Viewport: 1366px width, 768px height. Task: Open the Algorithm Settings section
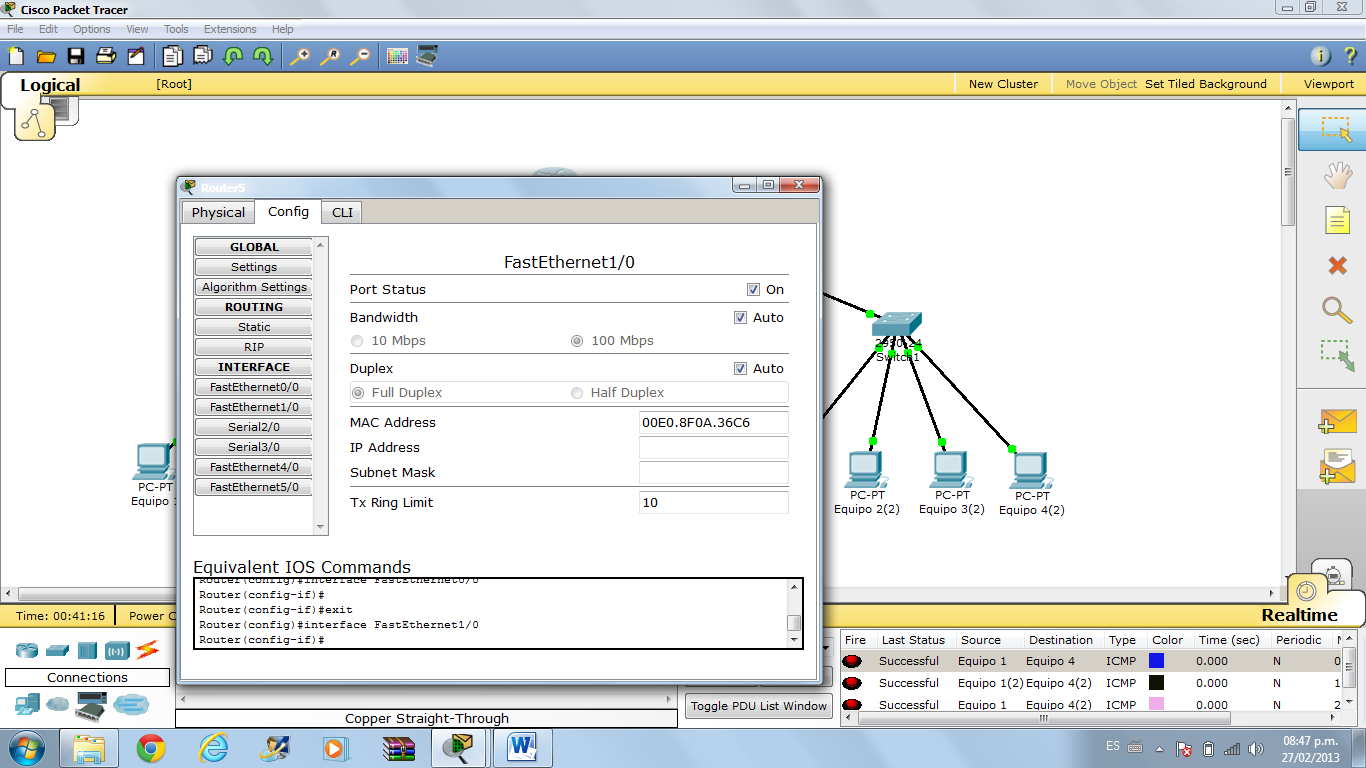(254, 287)
